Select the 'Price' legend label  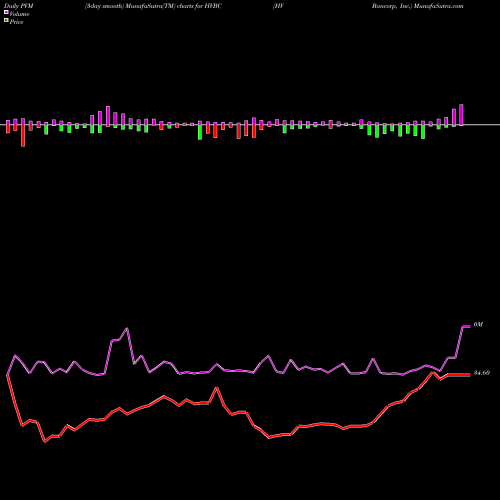(x=16, y=22)
